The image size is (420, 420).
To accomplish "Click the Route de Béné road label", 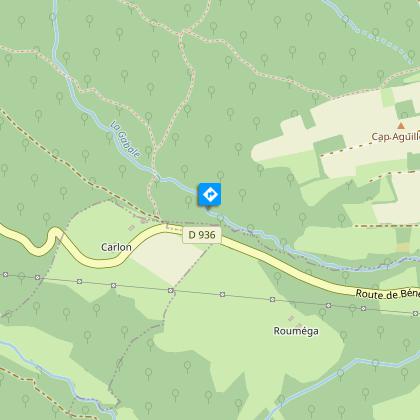I will 387,294.
